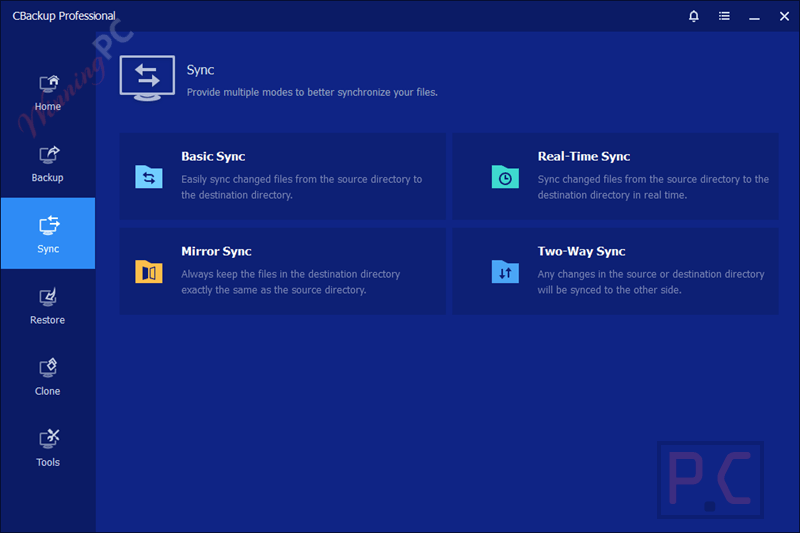Click the CBackup Professional window title
Screen dimensions: 800x533
tap(64, 16)
